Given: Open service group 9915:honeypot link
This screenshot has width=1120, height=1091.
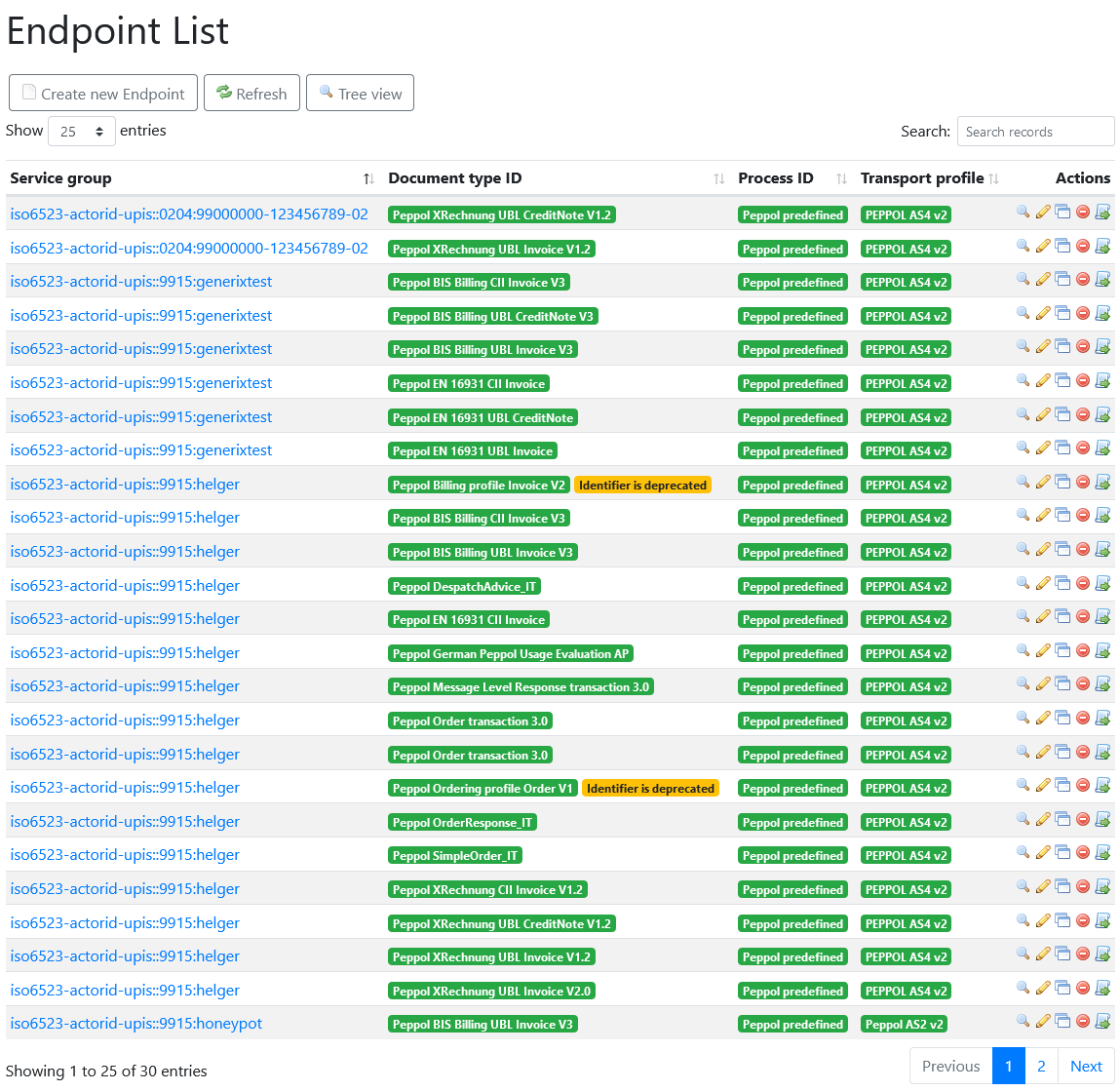Looking at the screenshot, I should (135, 1024).
